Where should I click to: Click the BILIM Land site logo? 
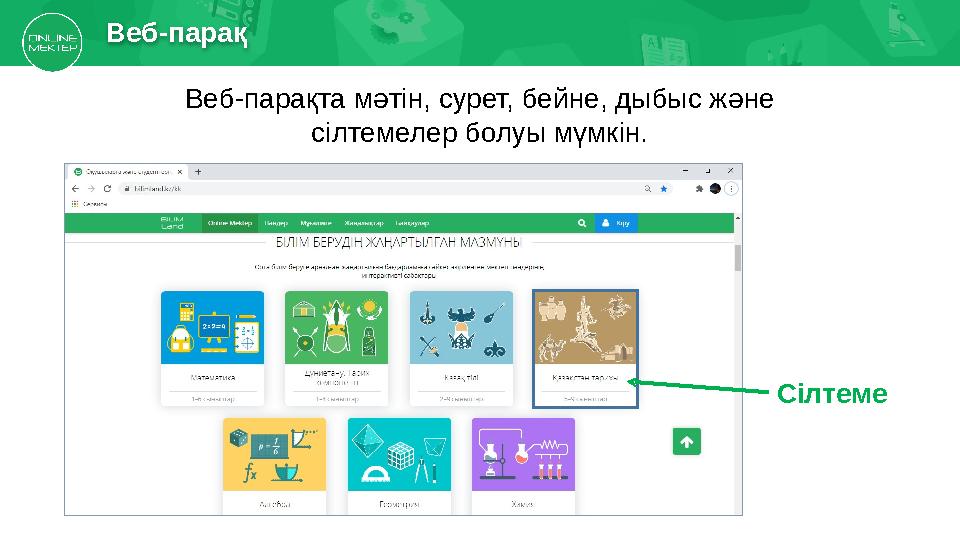172,223
